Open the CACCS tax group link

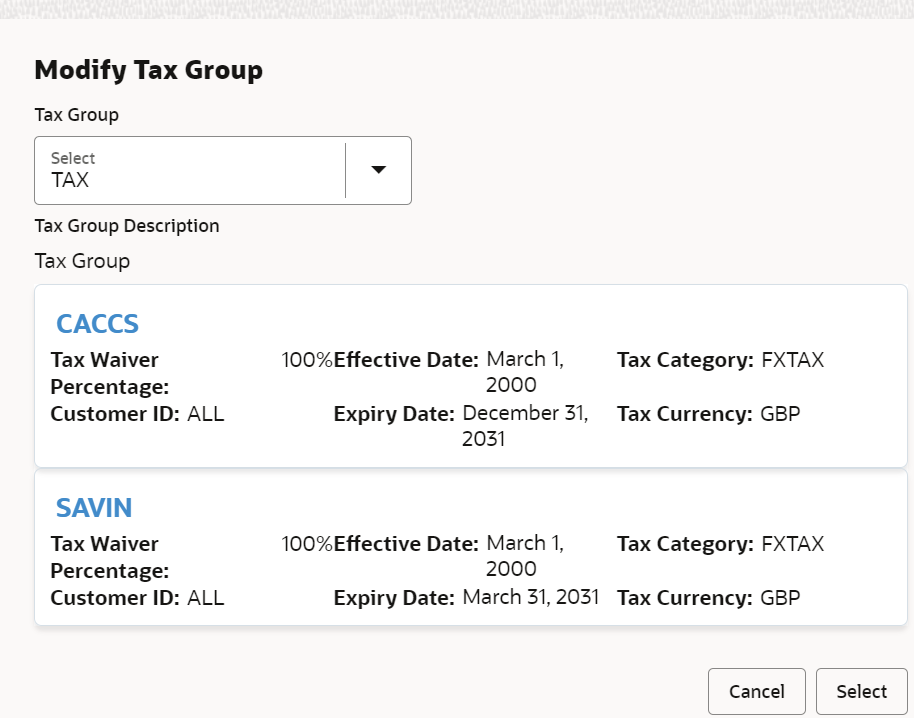point(97,323)
